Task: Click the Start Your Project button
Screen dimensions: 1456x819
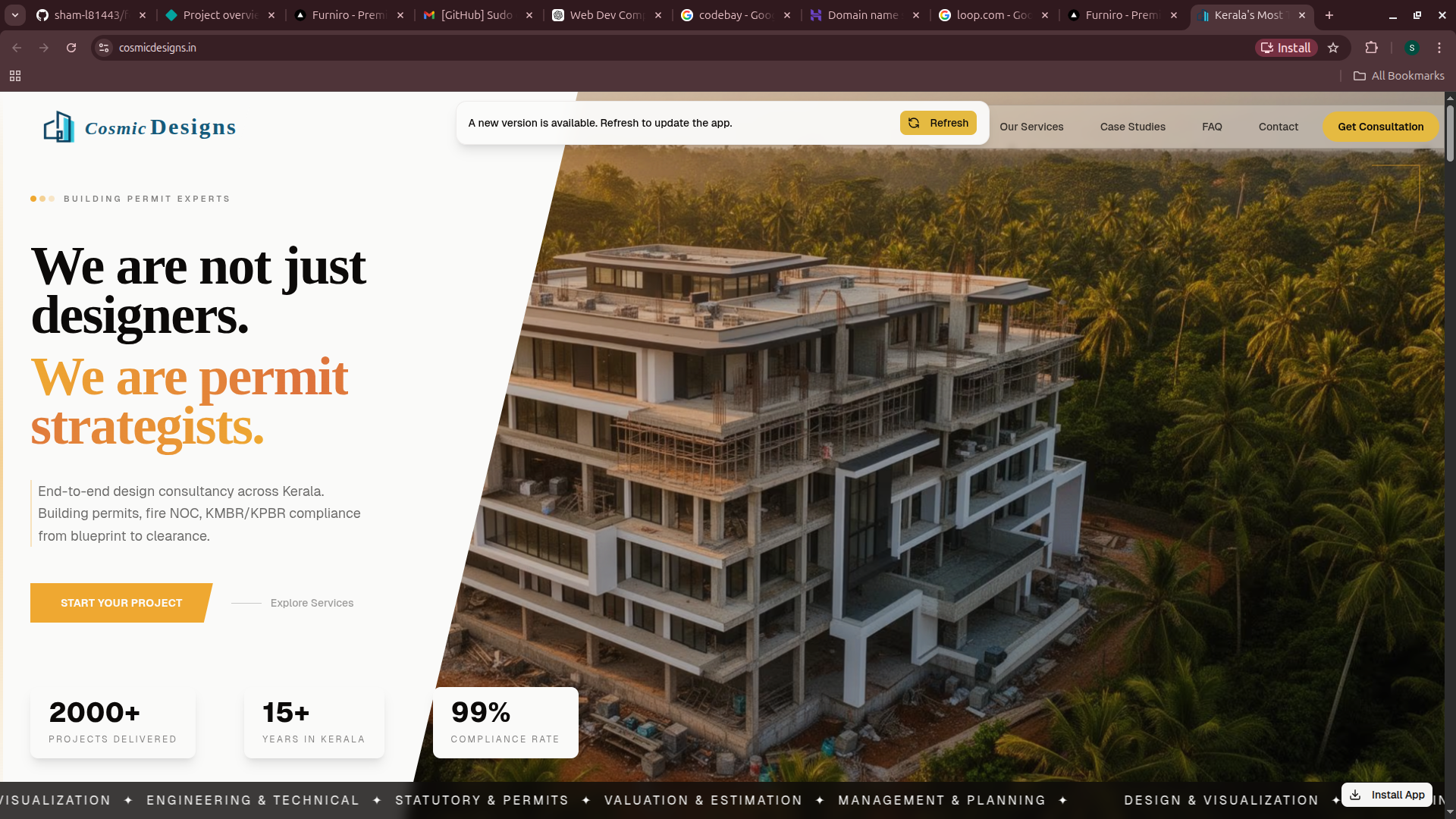Action: (x=121, y=603)
